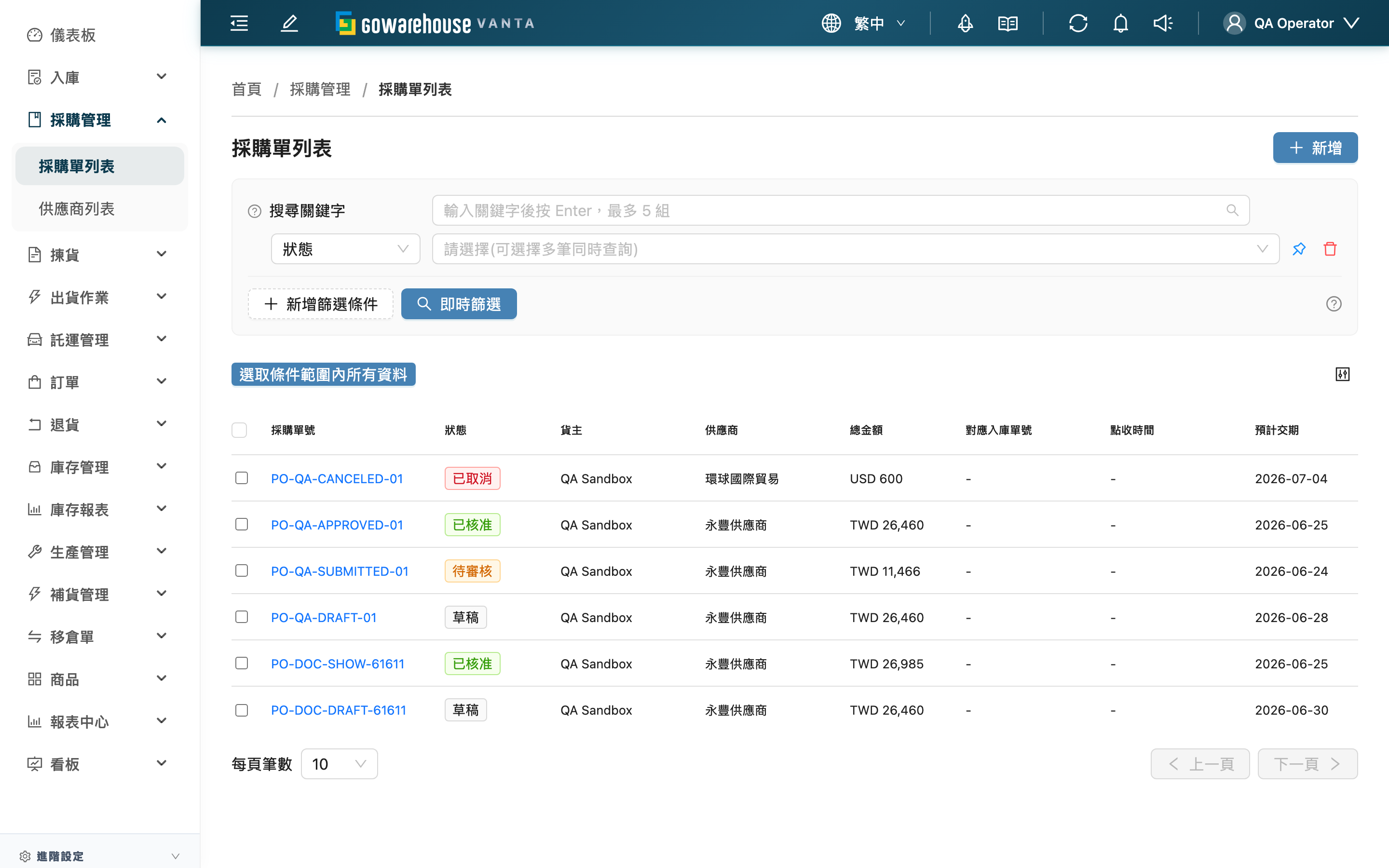
Task: Open the PO-DOC-SHOW-61611 link
Action: point(338,664)
